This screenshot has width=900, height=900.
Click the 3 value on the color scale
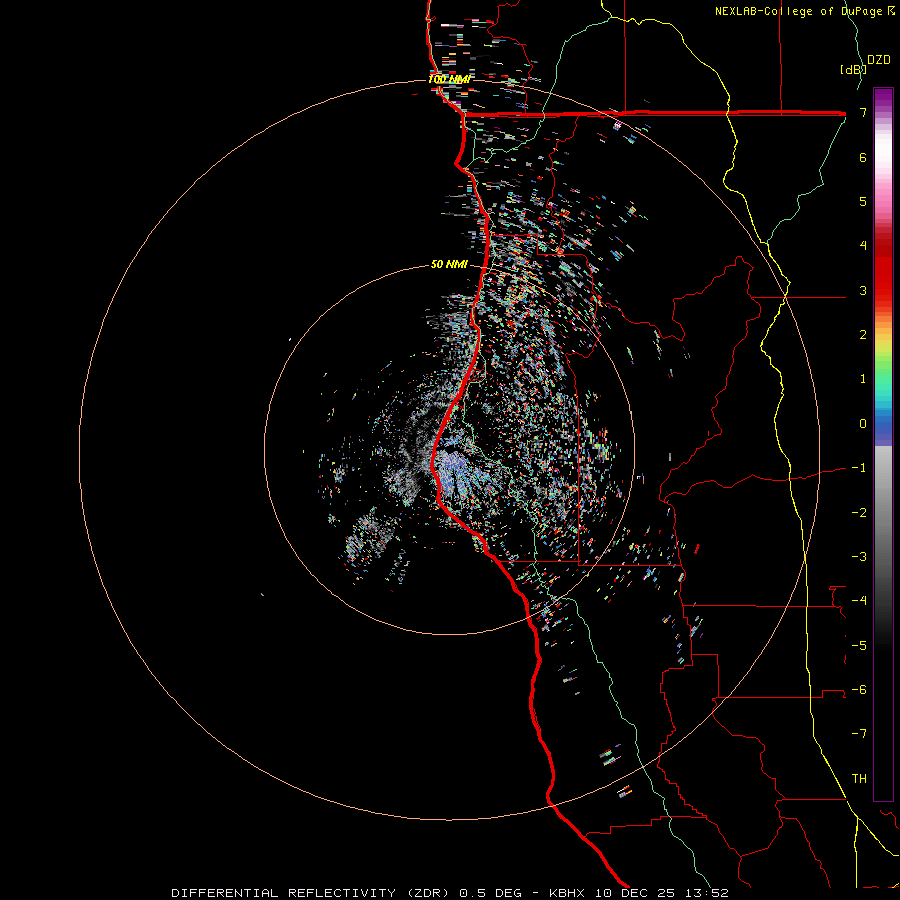point(863,290)
